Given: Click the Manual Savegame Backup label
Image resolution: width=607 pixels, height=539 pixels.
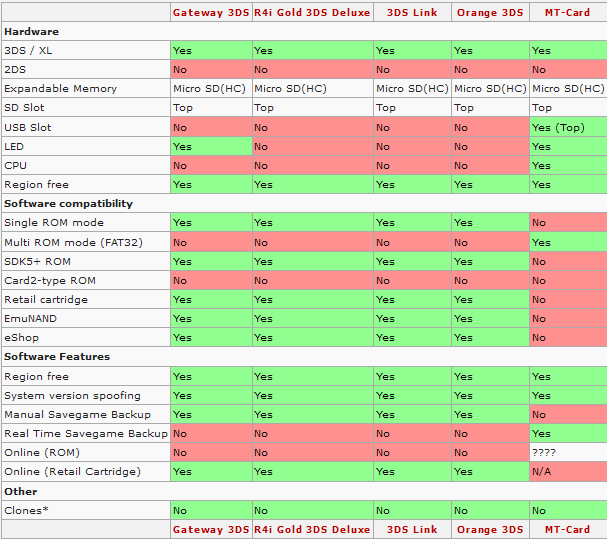Looking at the screenshot, I should pos(77,415).
